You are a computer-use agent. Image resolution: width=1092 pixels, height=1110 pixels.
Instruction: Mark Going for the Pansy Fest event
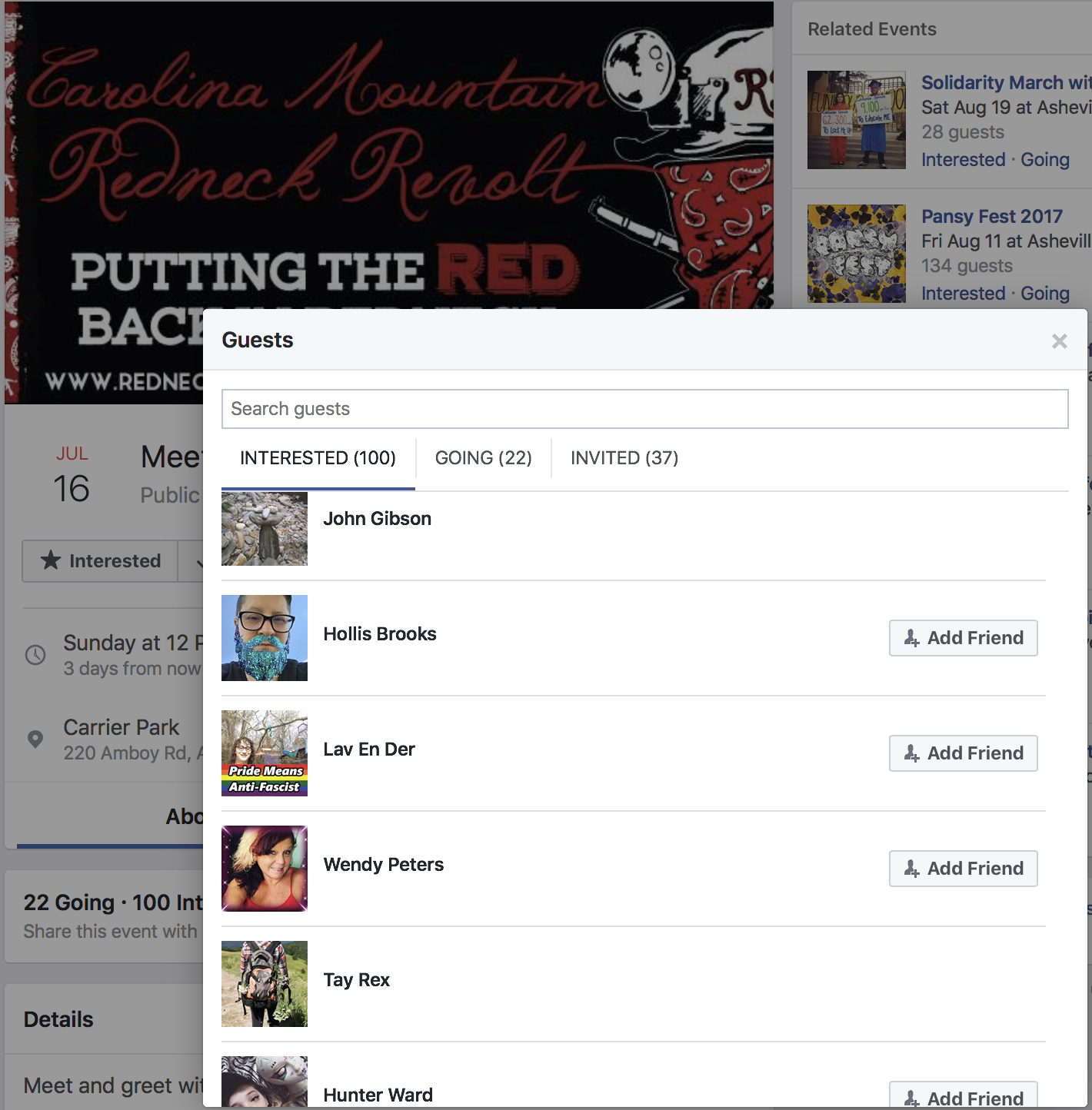(1045, 294)
